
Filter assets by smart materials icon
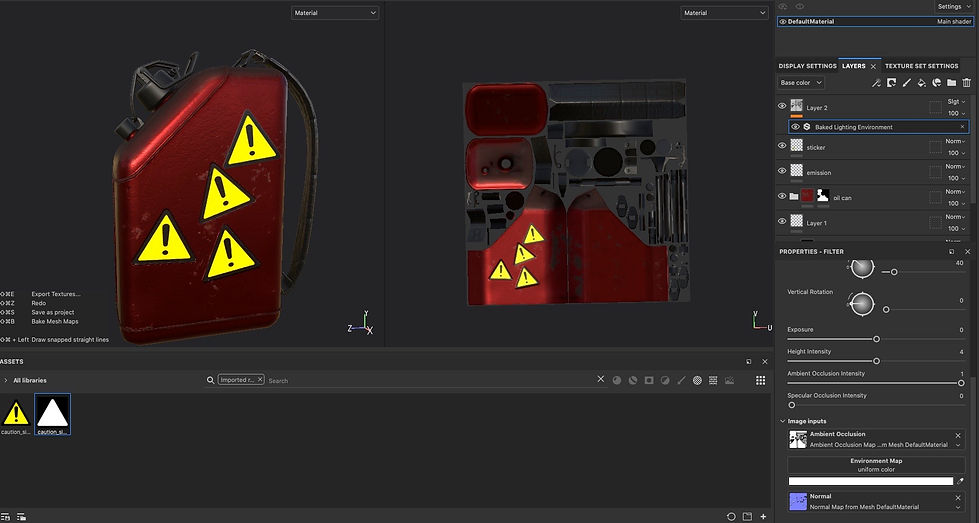coord(633,380)
